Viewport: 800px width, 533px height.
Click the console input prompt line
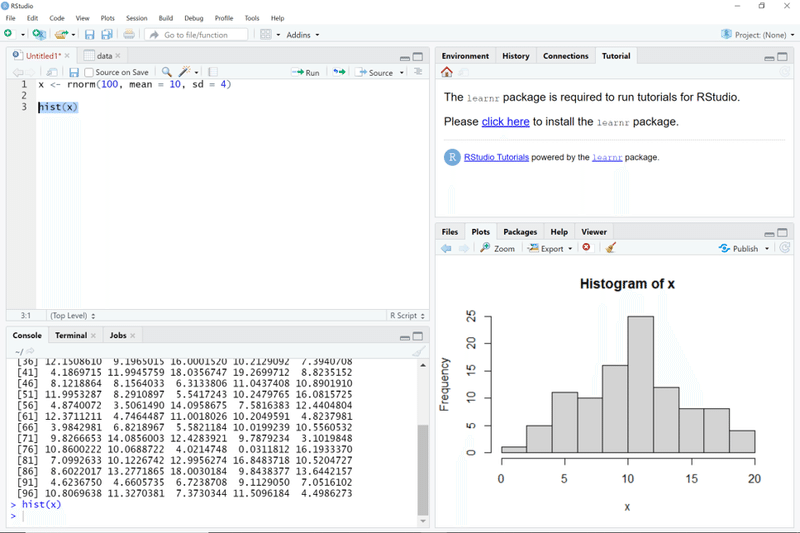214,516
